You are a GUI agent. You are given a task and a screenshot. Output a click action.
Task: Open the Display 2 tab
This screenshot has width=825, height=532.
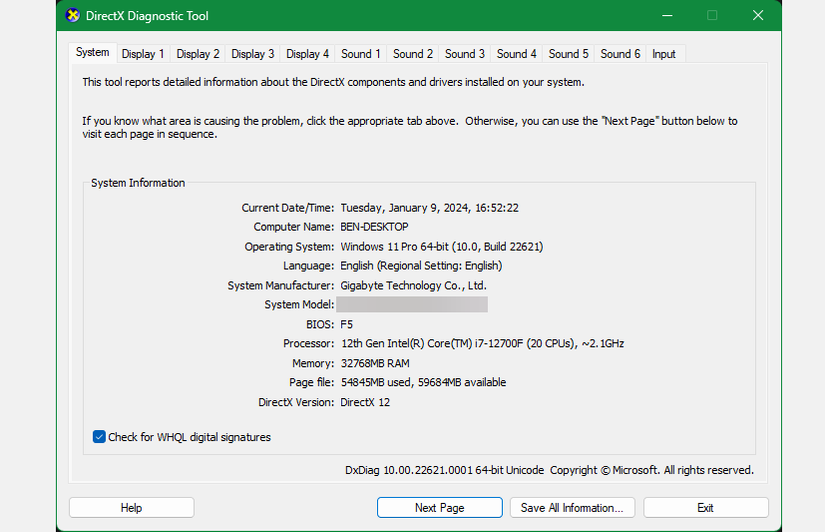(x=198, y=54)
